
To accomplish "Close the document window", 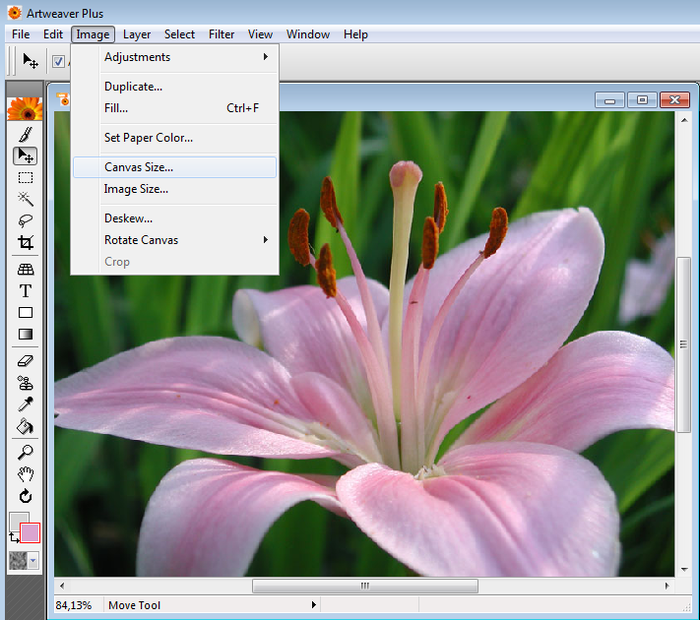I will pyautogui.click(x=675, y=100).
